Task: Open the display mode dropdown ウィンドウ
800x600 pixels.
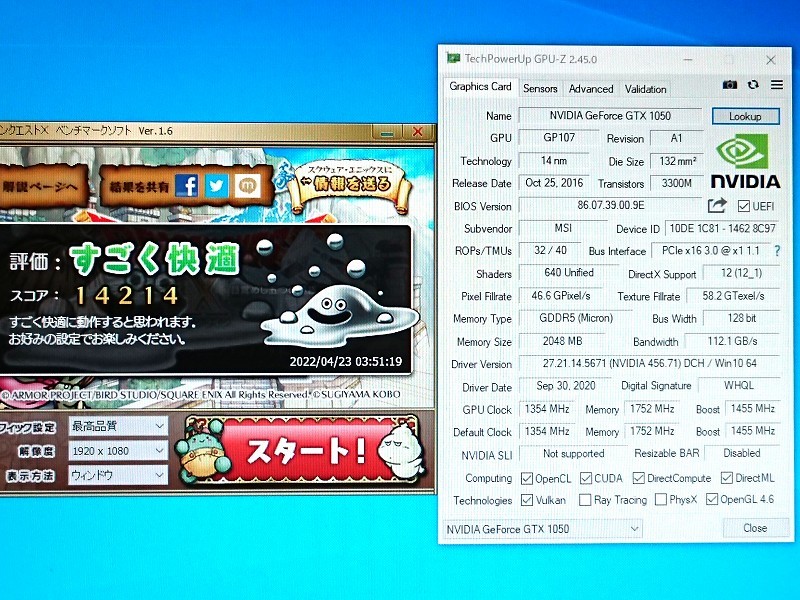Action: [x=118, y=475]
